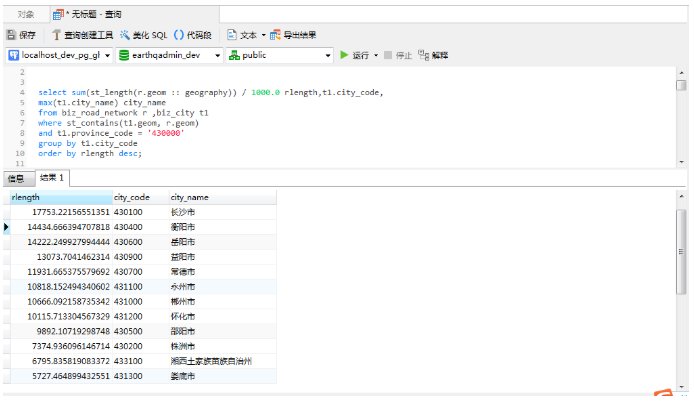Screen dimensions: 694x402
Task: Run the query with the green play icon
Action: tap(344, 55)
